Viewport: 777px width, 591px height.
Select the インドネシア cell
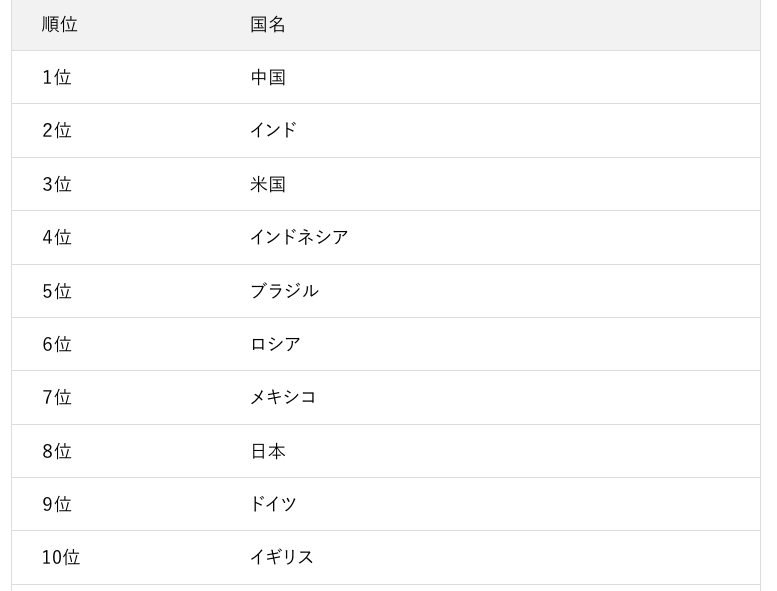(x=299, y=237)
